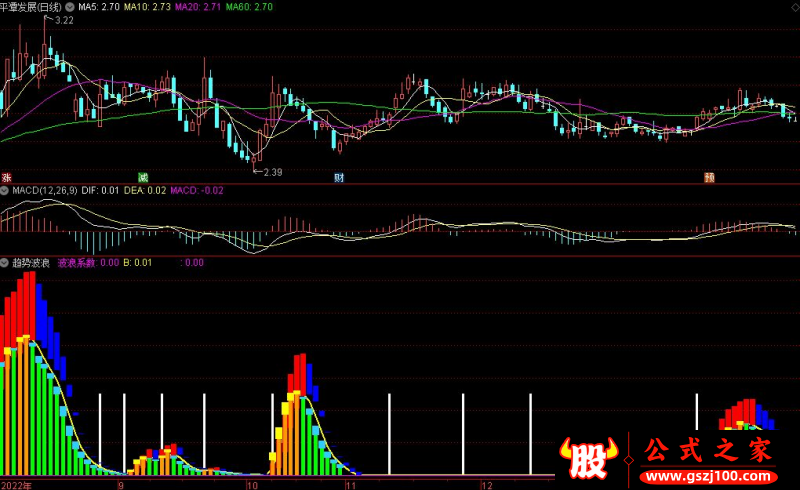Open the 趋势波浪 indicator dropdown arrow
This screenshot has height=490, width=800.
pyautogui.click(x=5, y=263)
